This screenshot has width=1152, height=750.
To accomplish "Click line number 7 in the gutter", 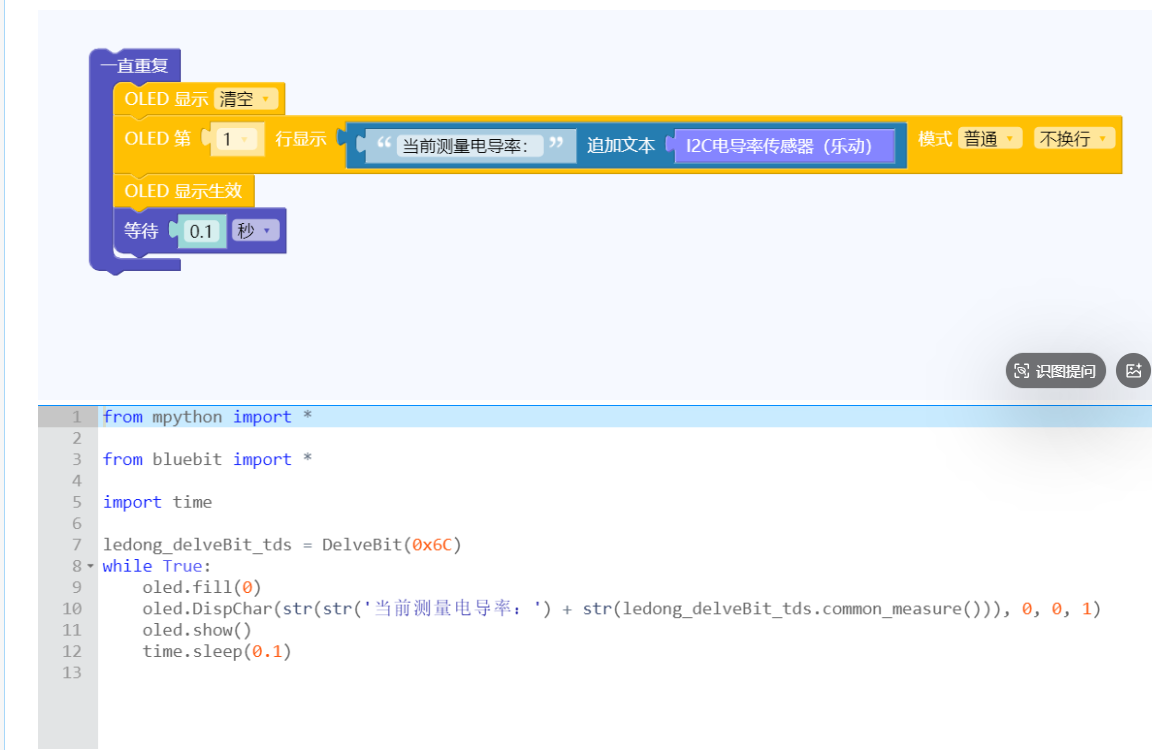I will click(x=77, y=544).
